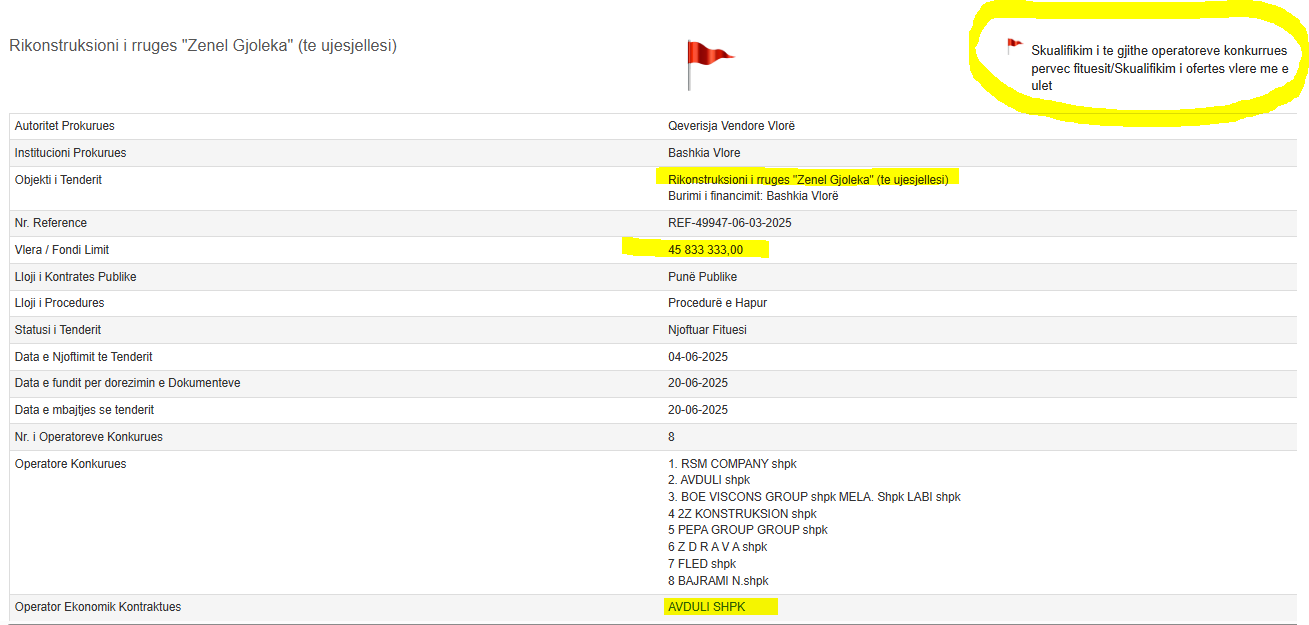The height and width of the screenshot is (625, 1309).
Task: Open the contracted operator AVDULI SHPK highlighted entry
Action: click(x=706, y=607)
